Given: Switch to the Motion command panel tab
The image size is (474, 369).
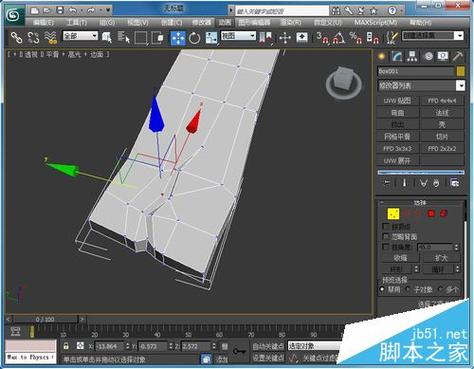Looking at the screenshot, I should tap(428, 56).
